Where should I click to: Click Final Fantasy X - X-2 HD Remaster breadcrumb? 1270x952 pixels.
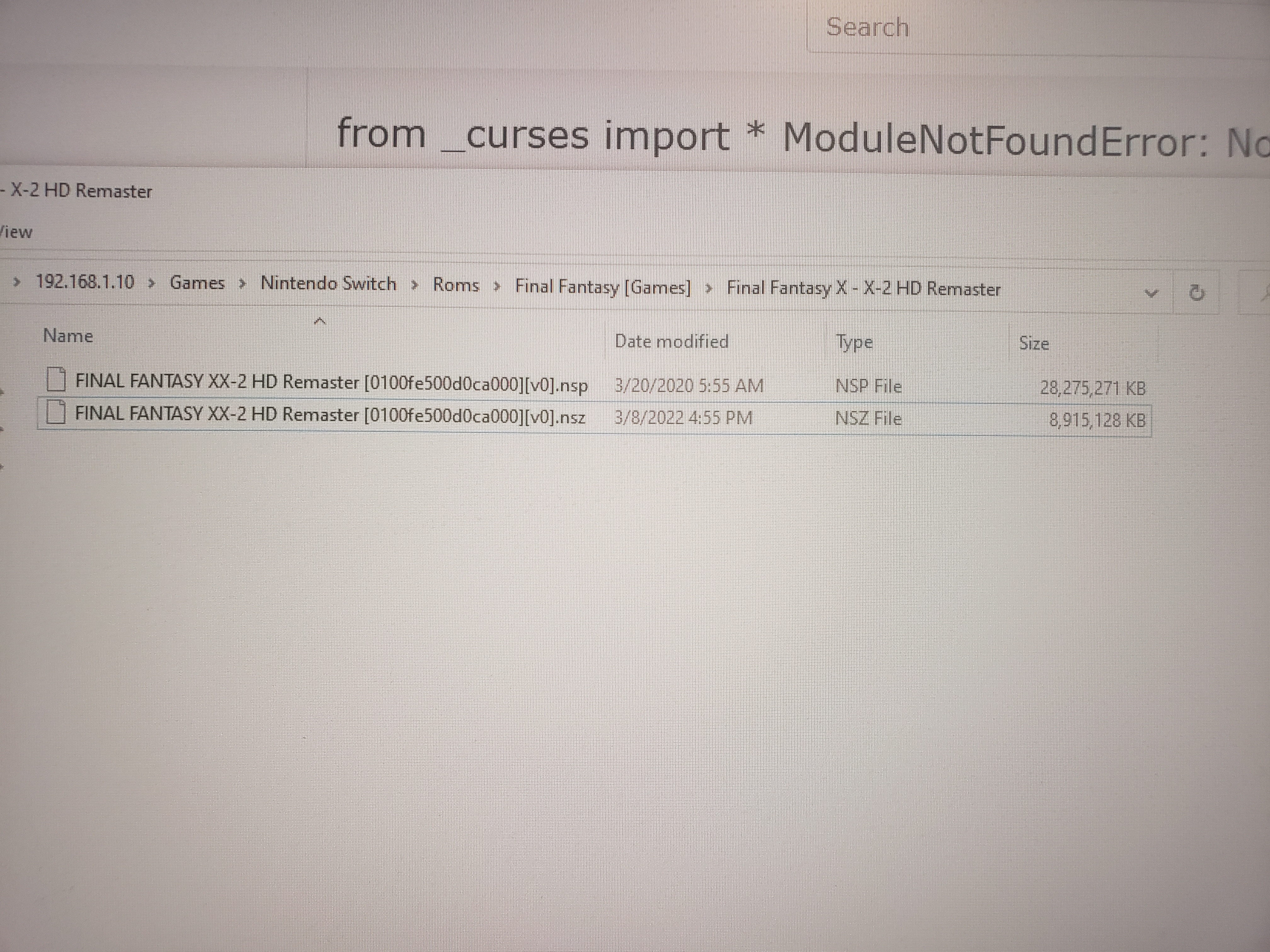pos(863,288)
